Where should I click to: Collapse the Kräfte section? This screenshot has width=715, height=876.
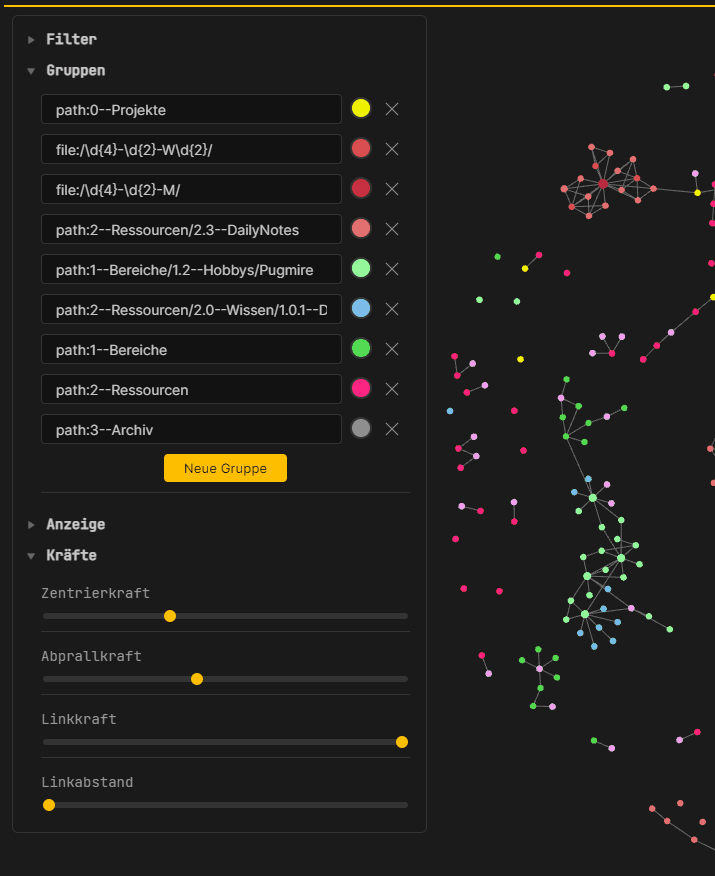coord(31,556)
